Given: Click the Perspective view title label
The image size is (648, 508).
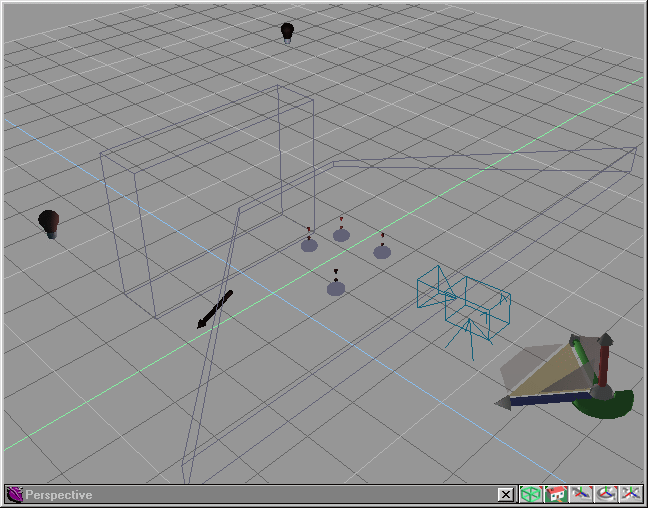Looking at the screenshot, I should [59, 495].
